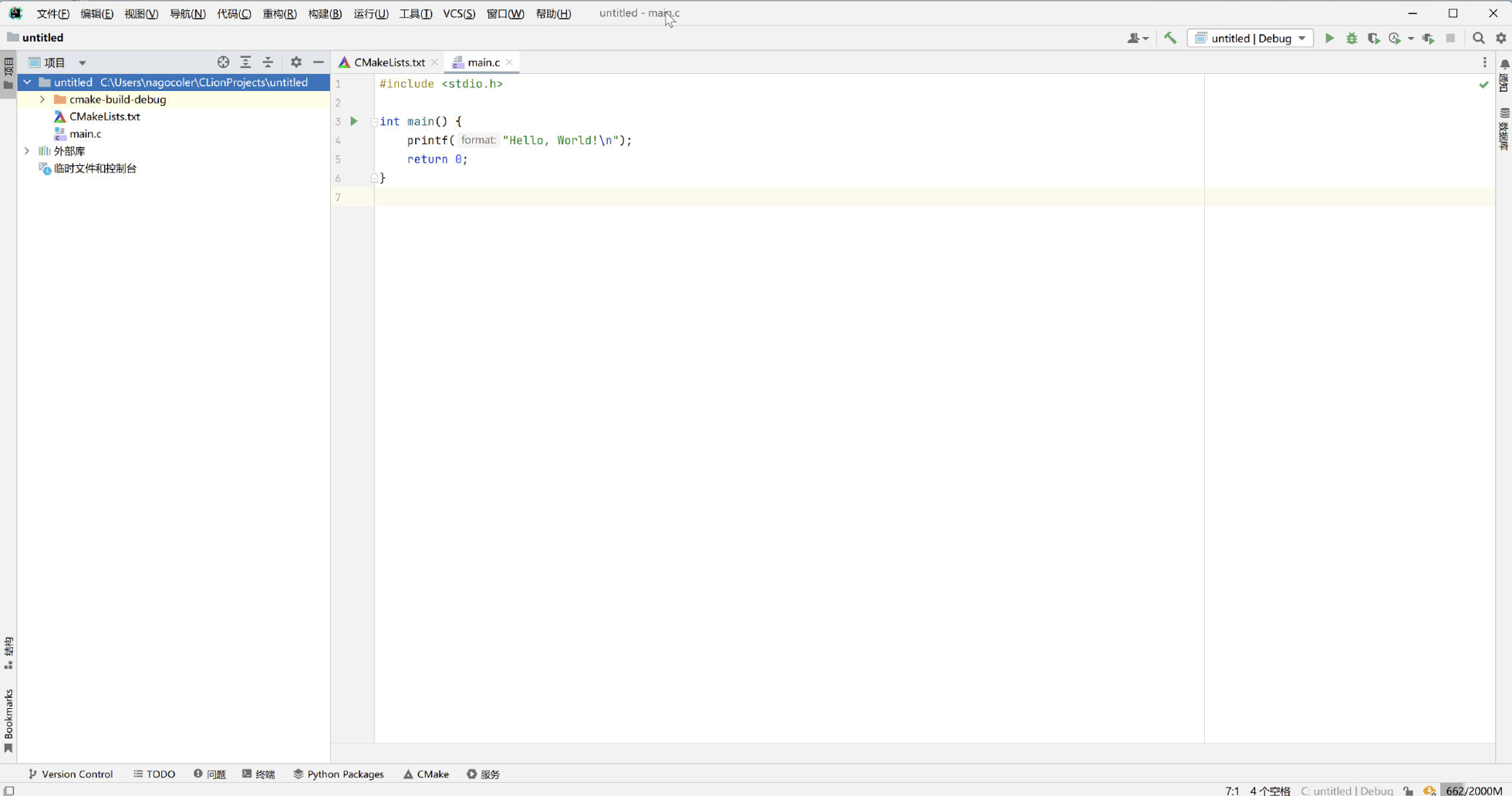Toggle the 结构 structure side panel
Screen dimensions: 1512x796
click(8, 653)
